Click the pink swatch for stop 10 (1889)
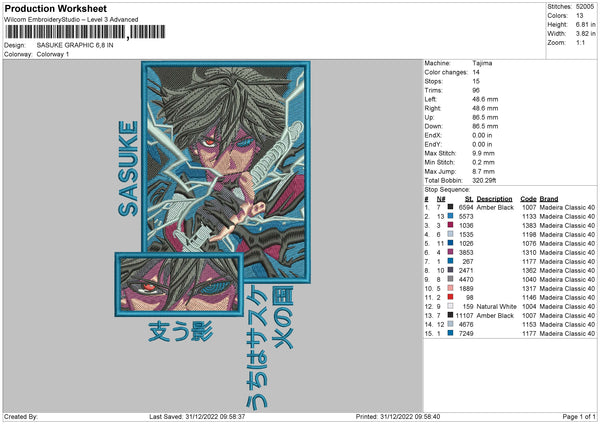 pyautogui.click(x=450, y=288)
